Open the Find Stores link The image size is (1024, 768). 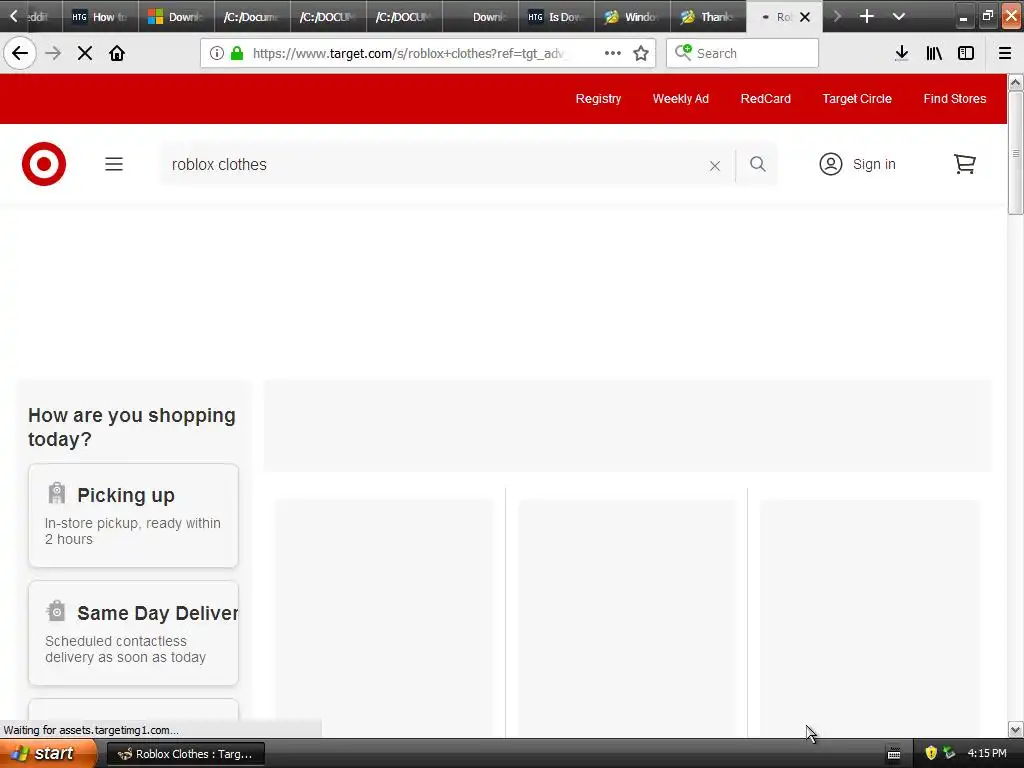click(x=955, y=99)
